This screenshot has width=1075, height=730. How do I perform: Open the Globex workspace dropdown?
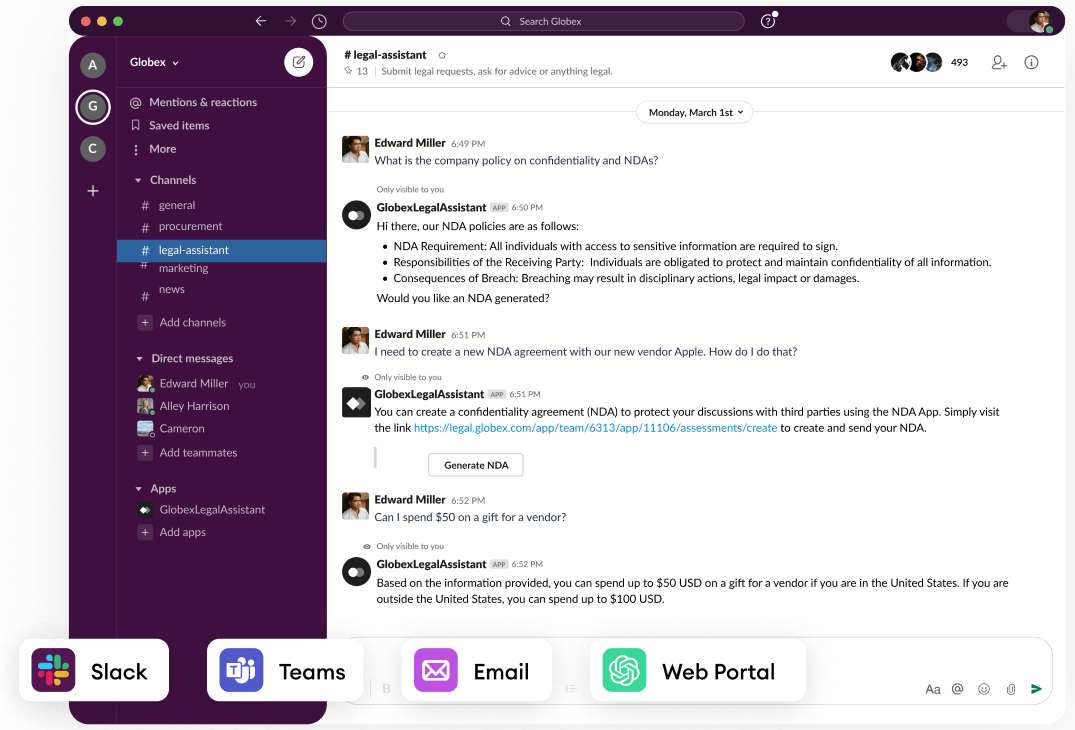(x=154, y=62)
